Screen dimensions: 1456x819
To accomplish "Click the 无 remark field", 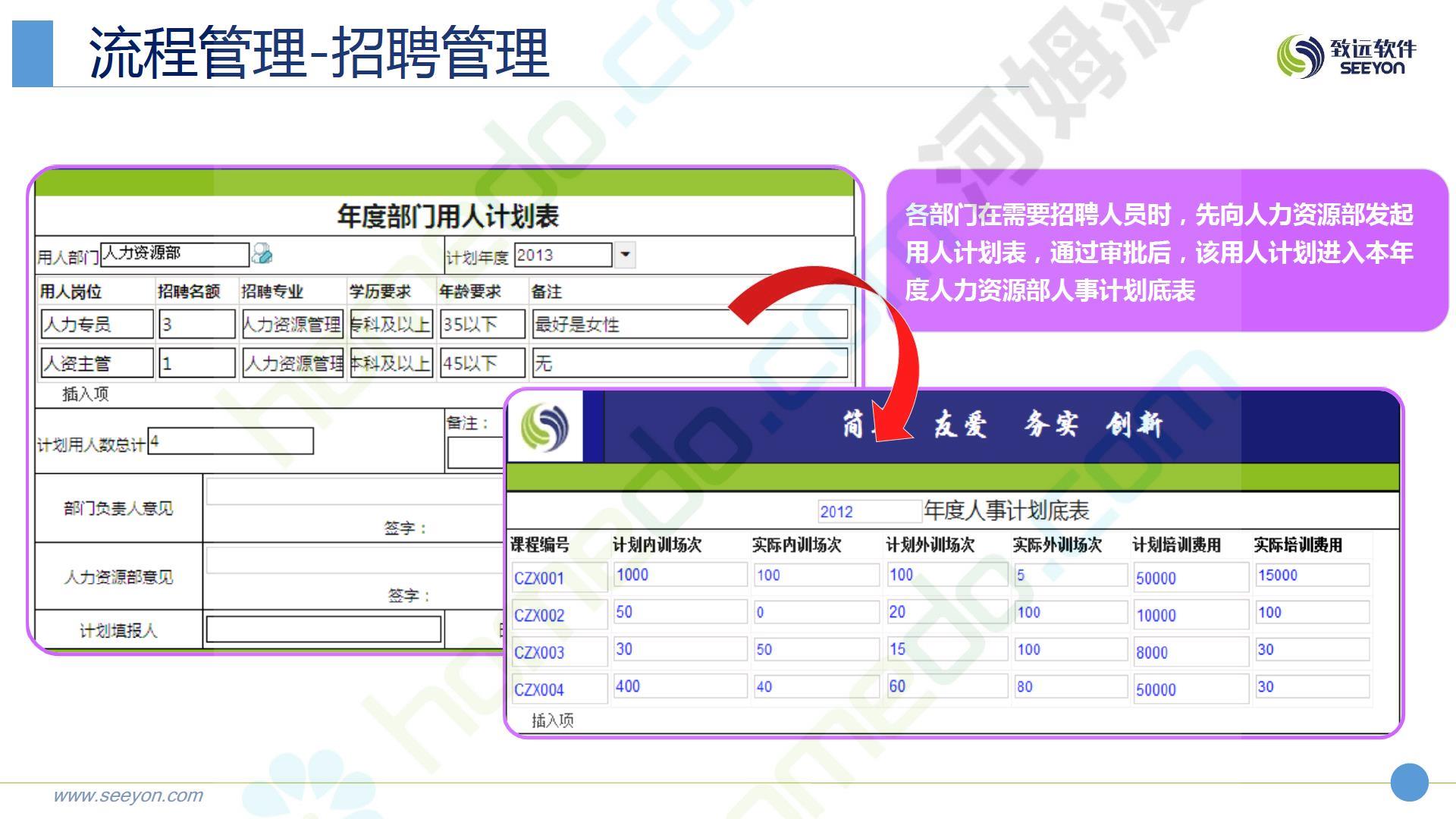I will [690, 363].
